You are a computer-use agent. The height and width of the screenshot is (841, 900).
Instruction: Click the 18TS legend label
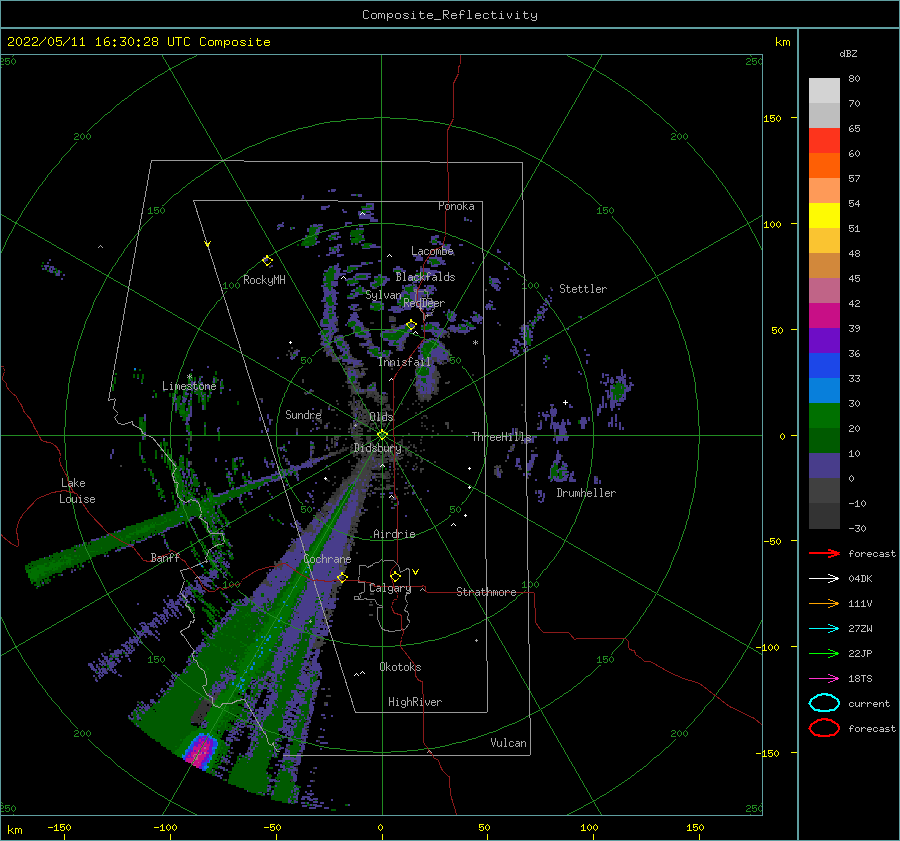click(x=860, y=679)
